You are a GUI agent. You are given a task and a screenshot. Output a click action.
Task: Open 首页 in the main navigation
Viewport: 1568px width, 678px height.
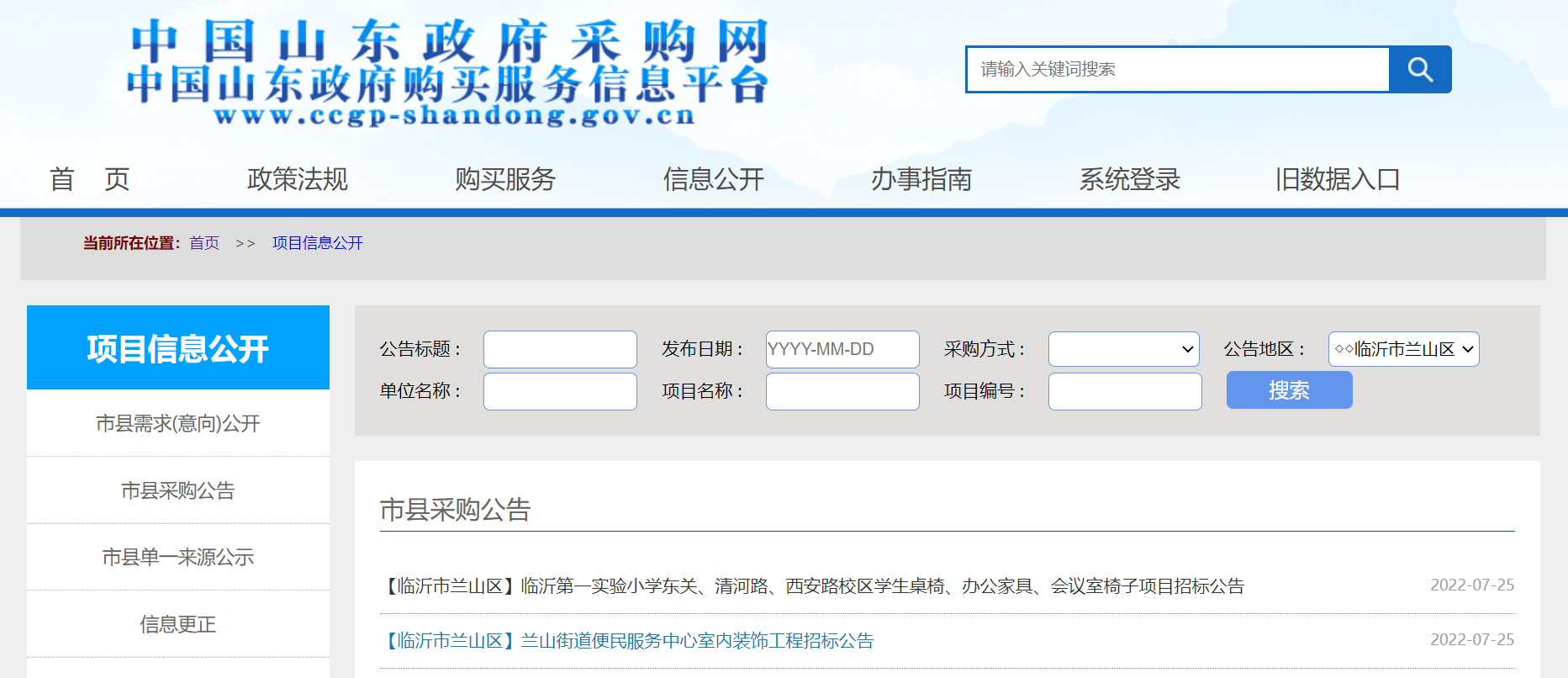(x=89, y=179)
